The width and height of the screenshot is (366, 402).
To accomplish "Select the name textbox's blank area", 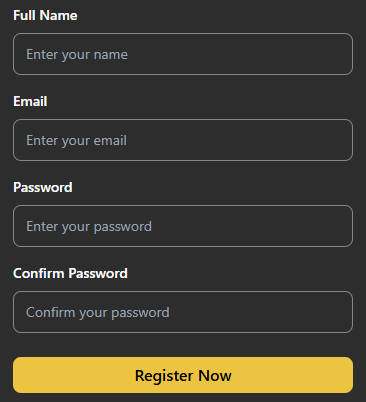I will coord(240,54).
